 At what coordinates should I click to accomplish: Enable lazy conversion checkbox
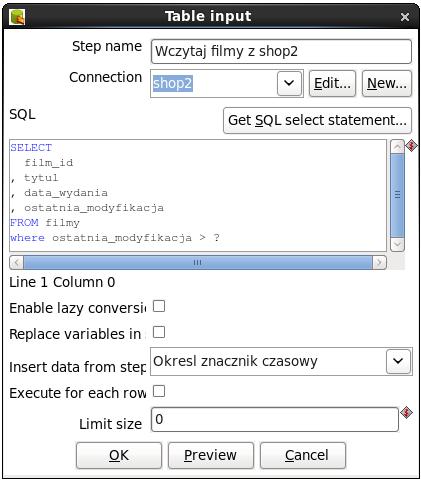tap(159, 306)
